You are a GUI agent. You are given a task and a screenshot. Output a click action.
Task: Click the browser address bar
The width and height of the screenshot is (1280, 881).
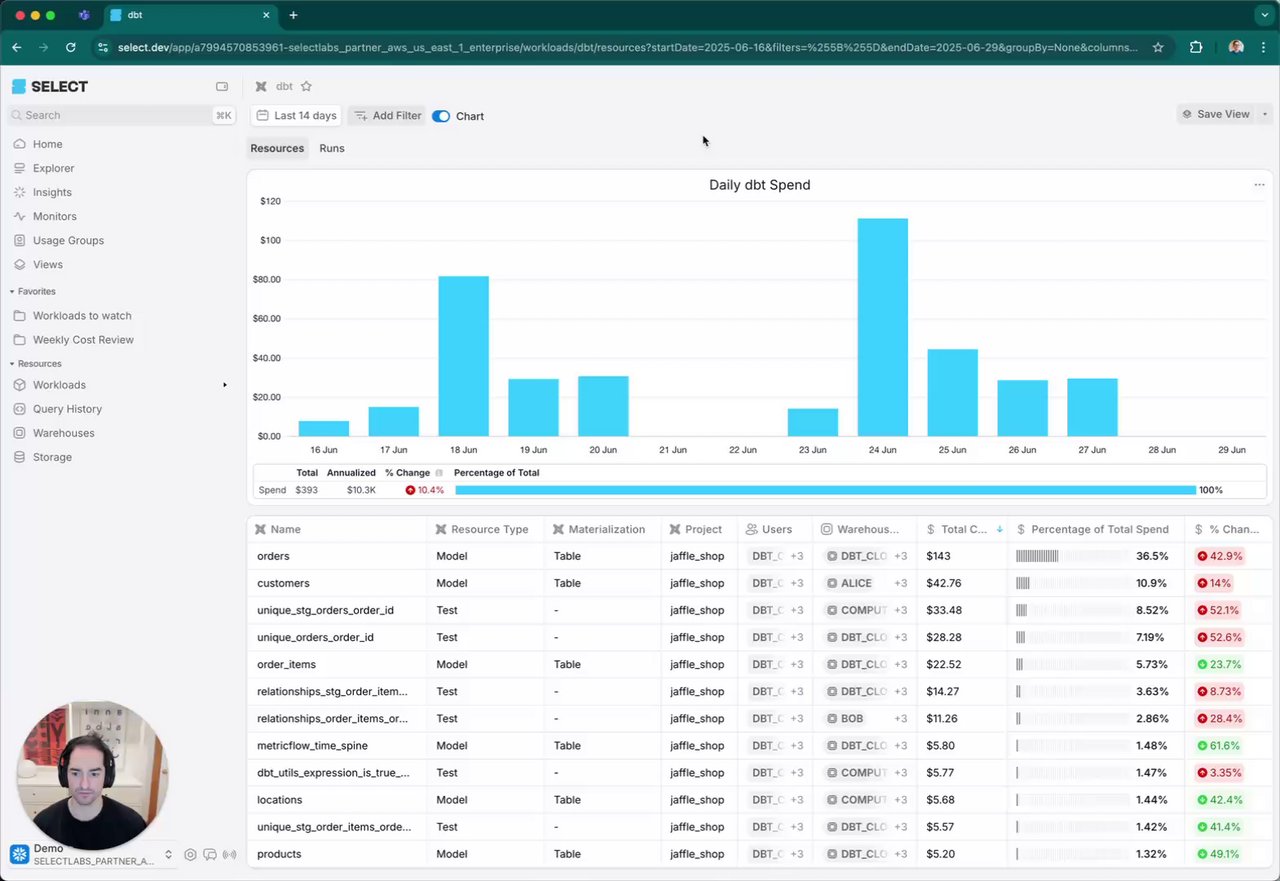pos(627,47)
